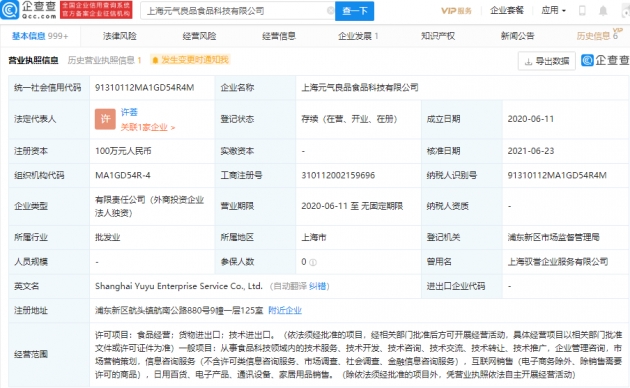Click the 经营范围 business scope paragraph
Viewport: 630px width, 388px height.
coord(358,355)
